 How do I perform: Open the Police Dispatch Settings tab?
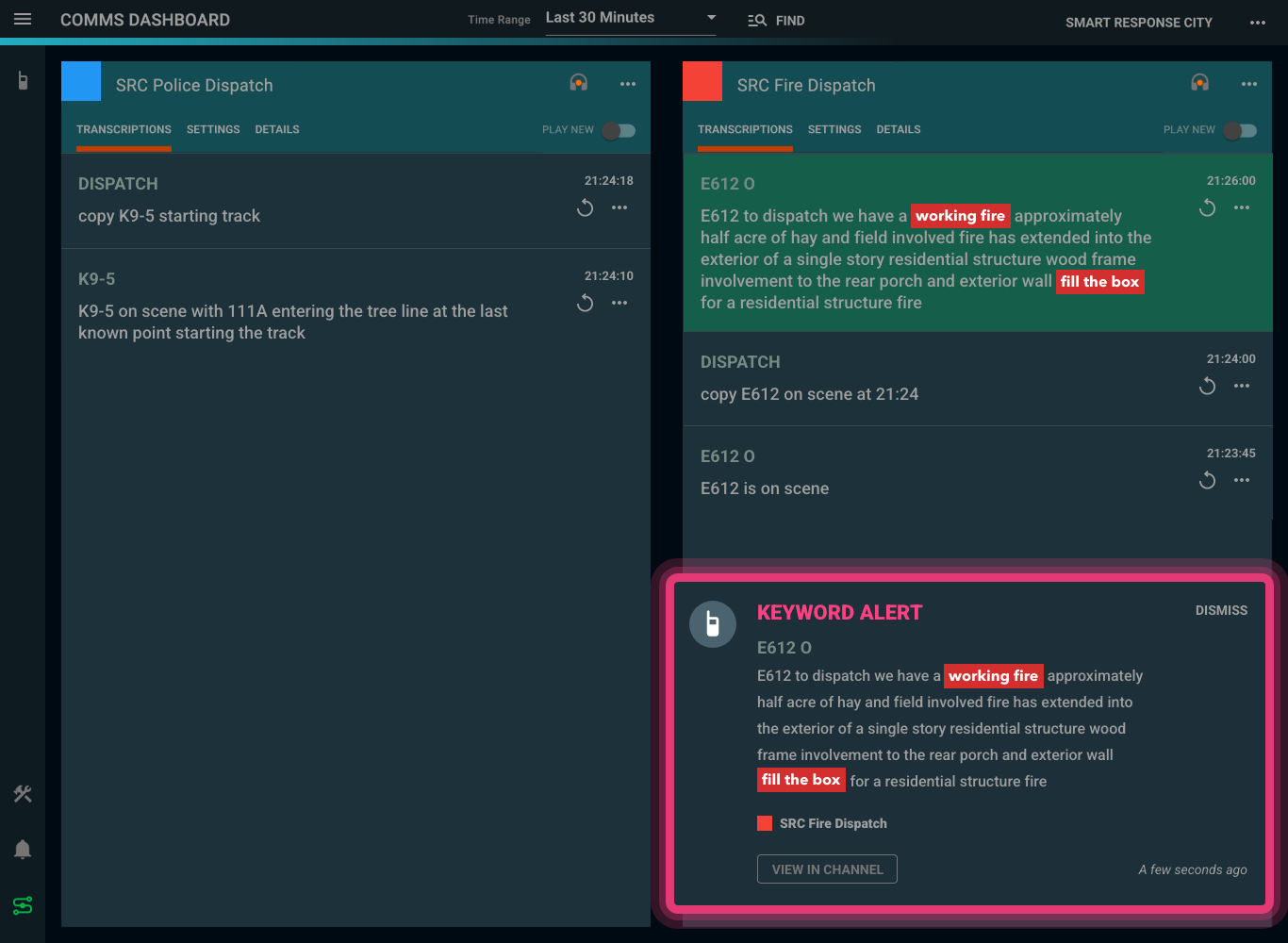tap(213, 130)
